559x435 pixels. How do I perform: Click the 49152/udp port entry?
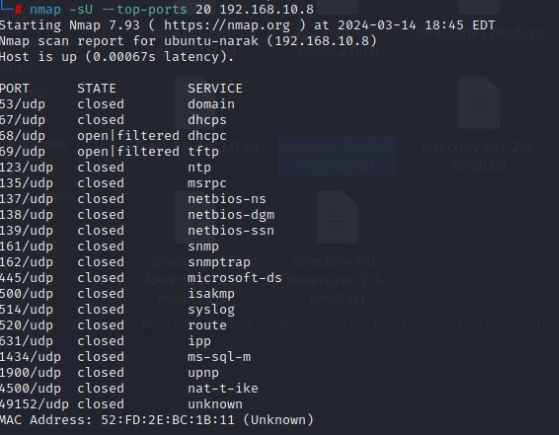(34, 404)
